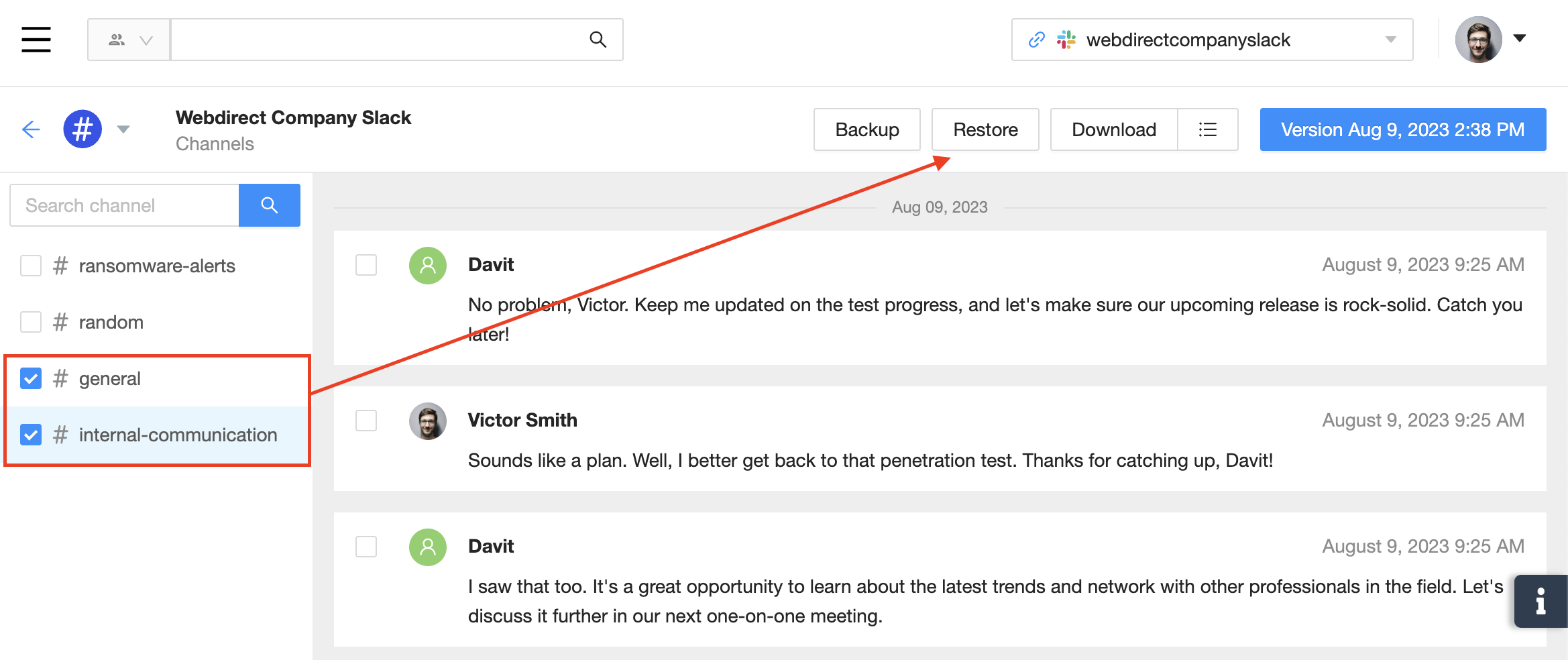Expand the dropdown arrow next to hashtag icon
The image size is (1568, 660).
[123, 129]
